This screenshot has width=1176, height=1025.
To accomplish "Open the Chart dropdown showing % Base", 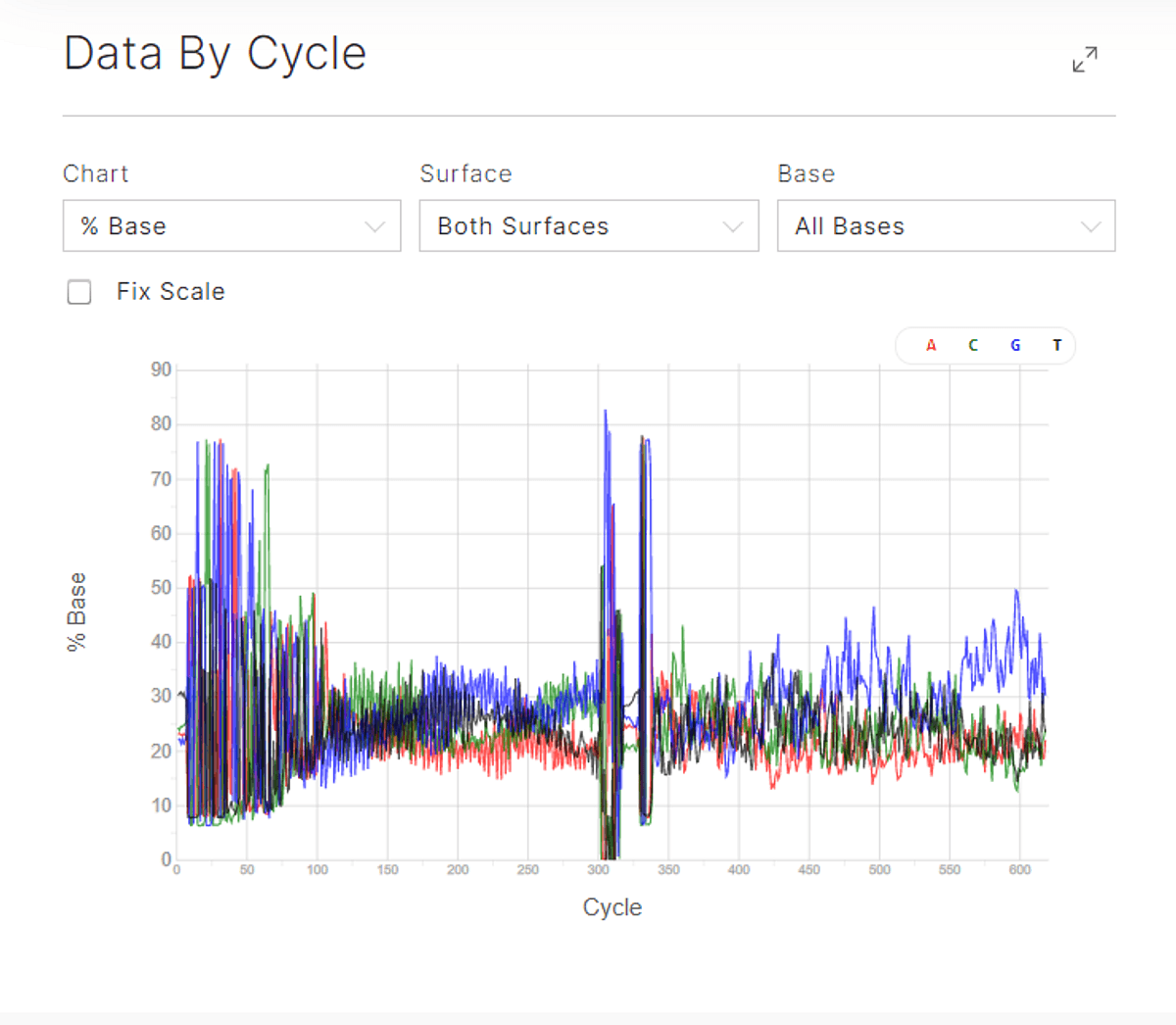I will (x=232, y=225).
